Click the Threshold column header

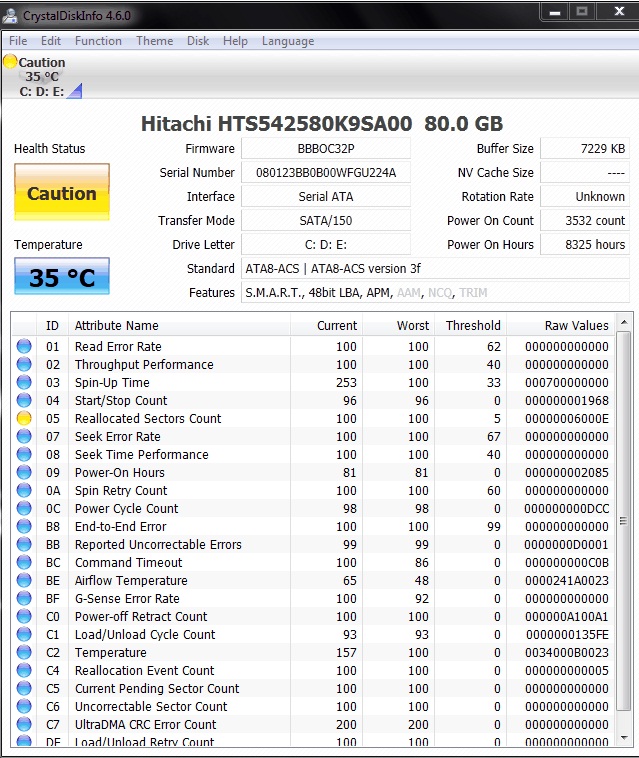click(471, 325)
